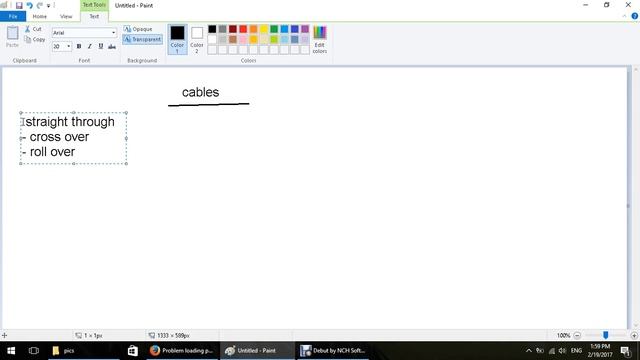Click the network tray icon

pos(551,351)
